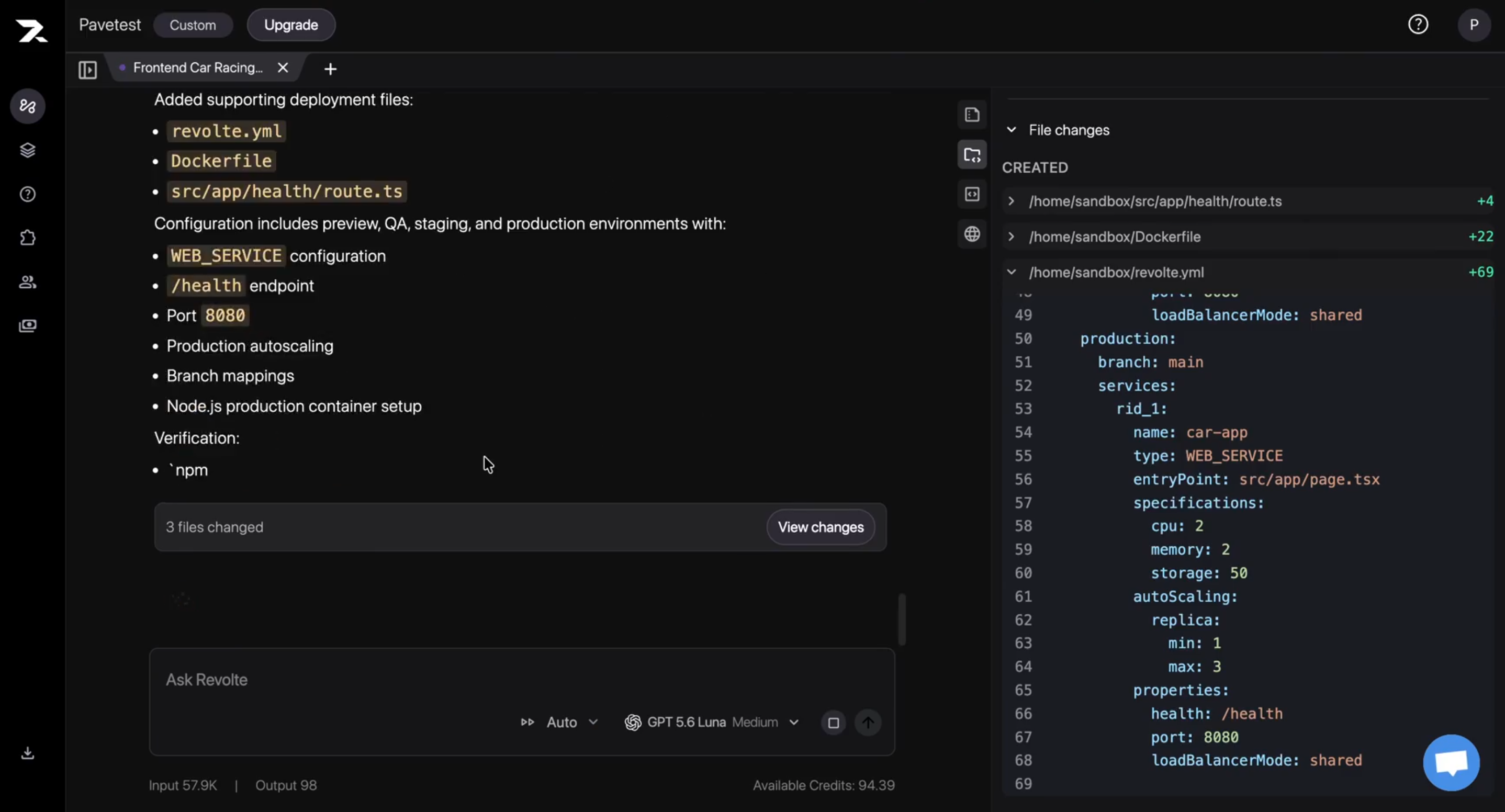
Task: Click code line 66 health: /health
Action: coord(1217,714)
